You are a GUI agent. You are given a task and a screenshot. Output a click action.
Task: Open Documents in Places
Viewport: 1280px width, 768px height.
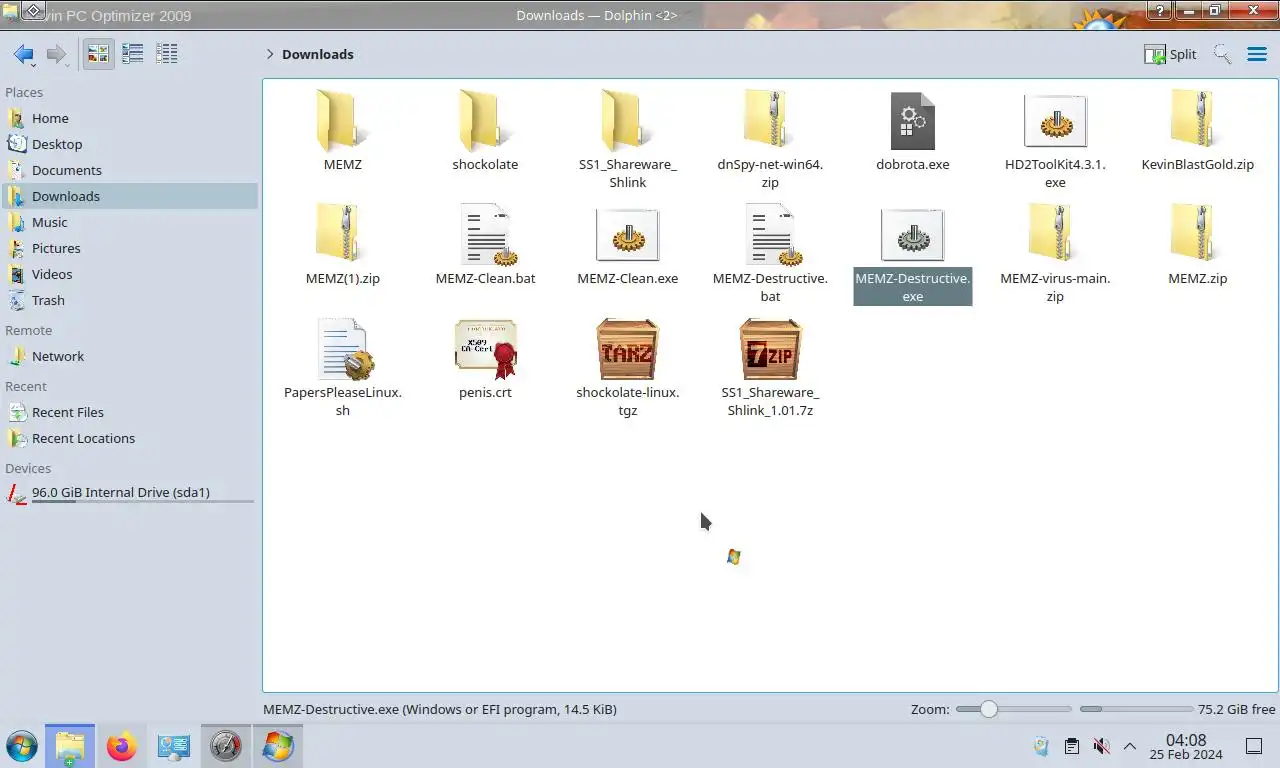(130, 170)
